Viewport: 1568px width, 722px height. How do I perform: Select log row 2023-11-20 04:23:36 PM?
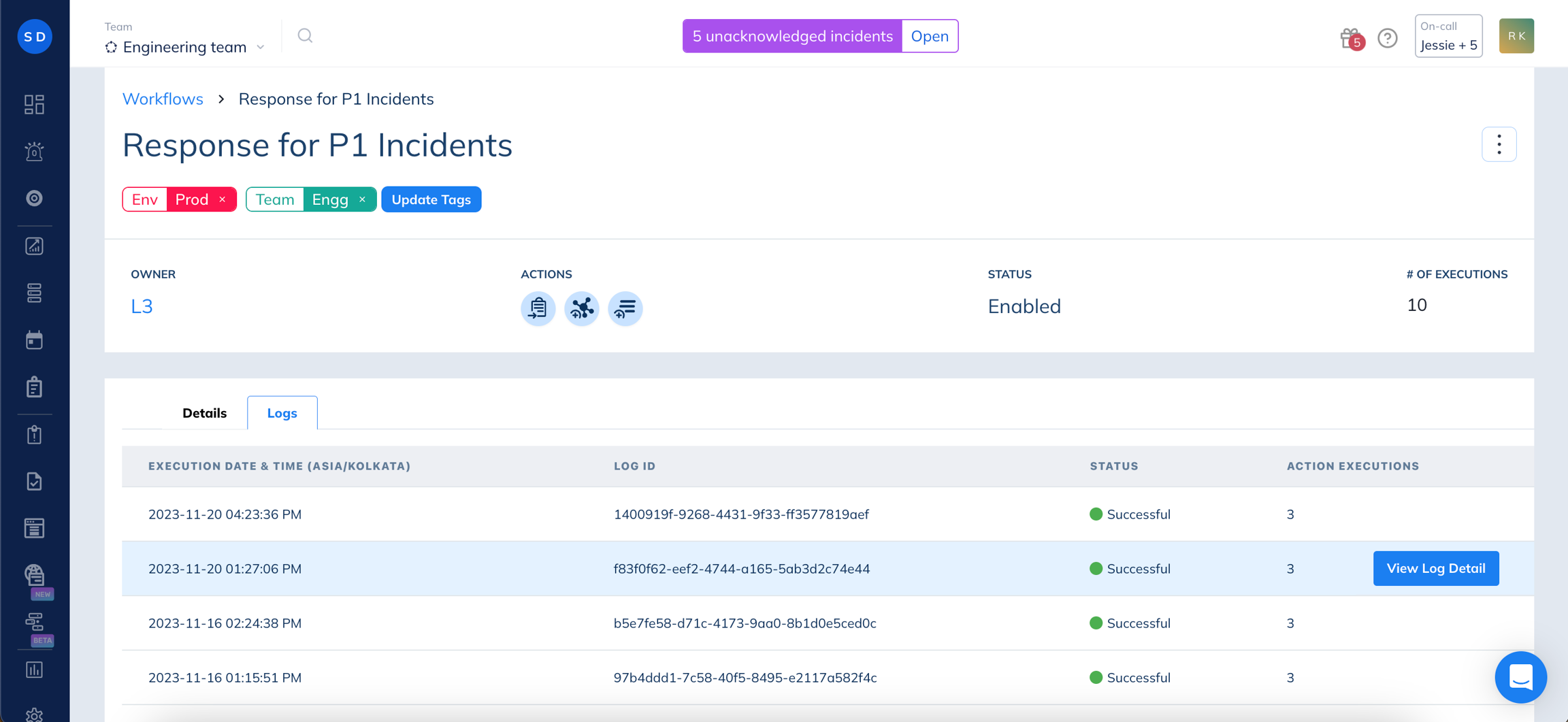[828, 514]
